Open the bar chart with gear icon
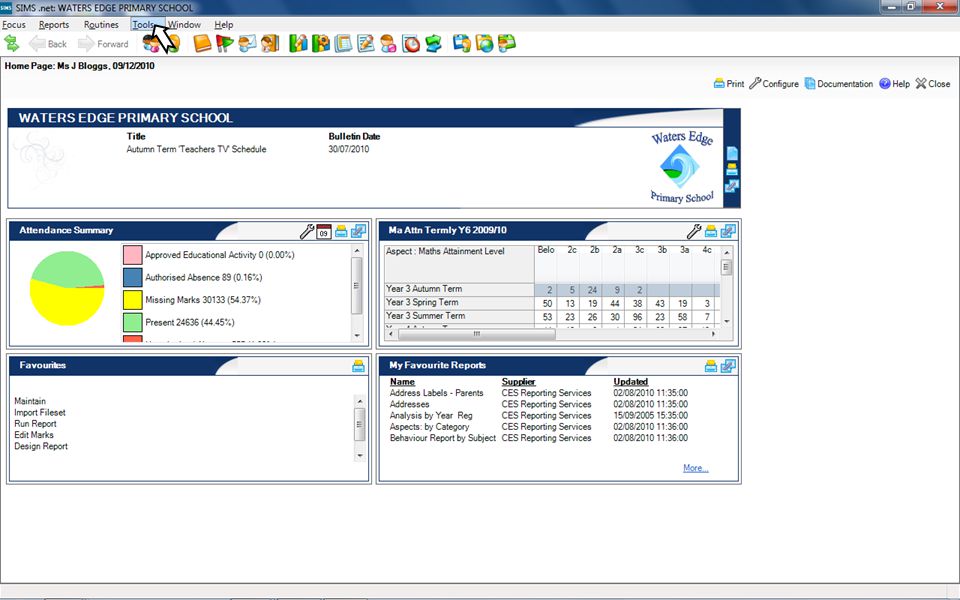Image resolution: width=960 pixels, height=600 pixels. (x=321, y=43)
